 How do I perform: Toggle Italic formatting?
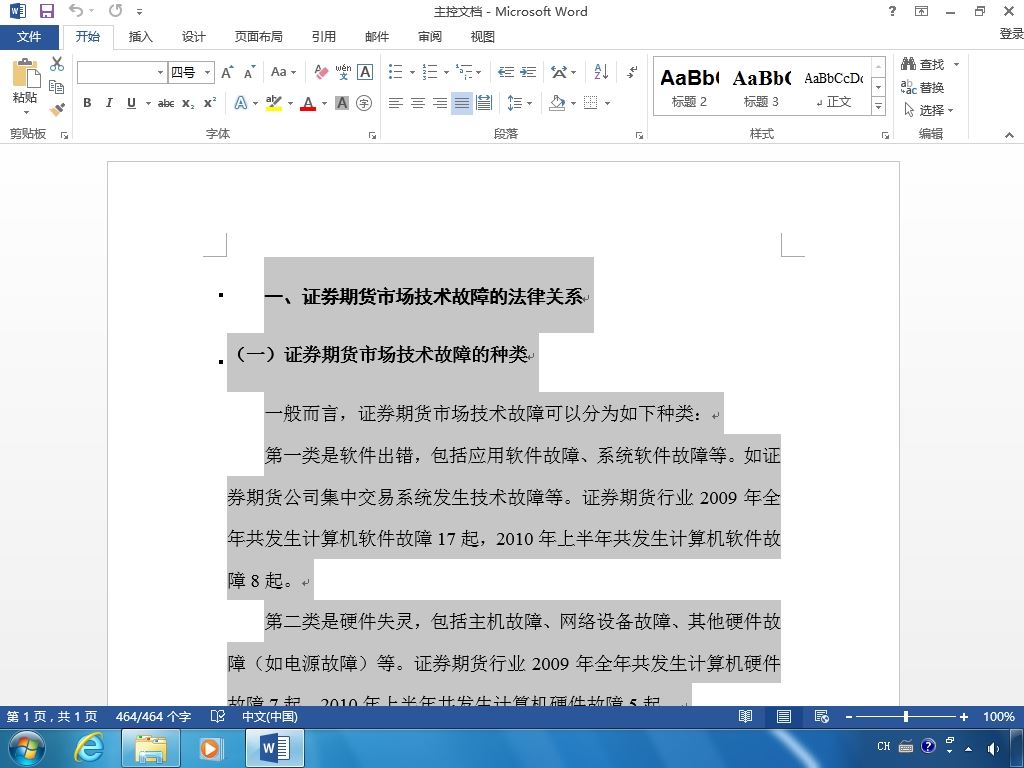[x=109, y=103]
